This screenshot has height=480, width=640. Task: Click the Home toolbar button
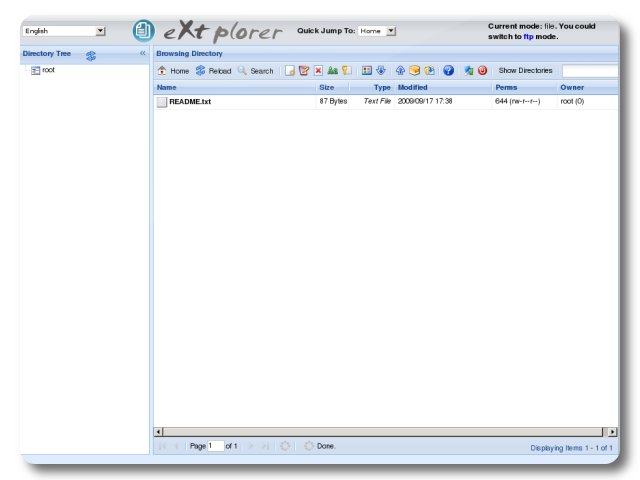click(173, 71)
